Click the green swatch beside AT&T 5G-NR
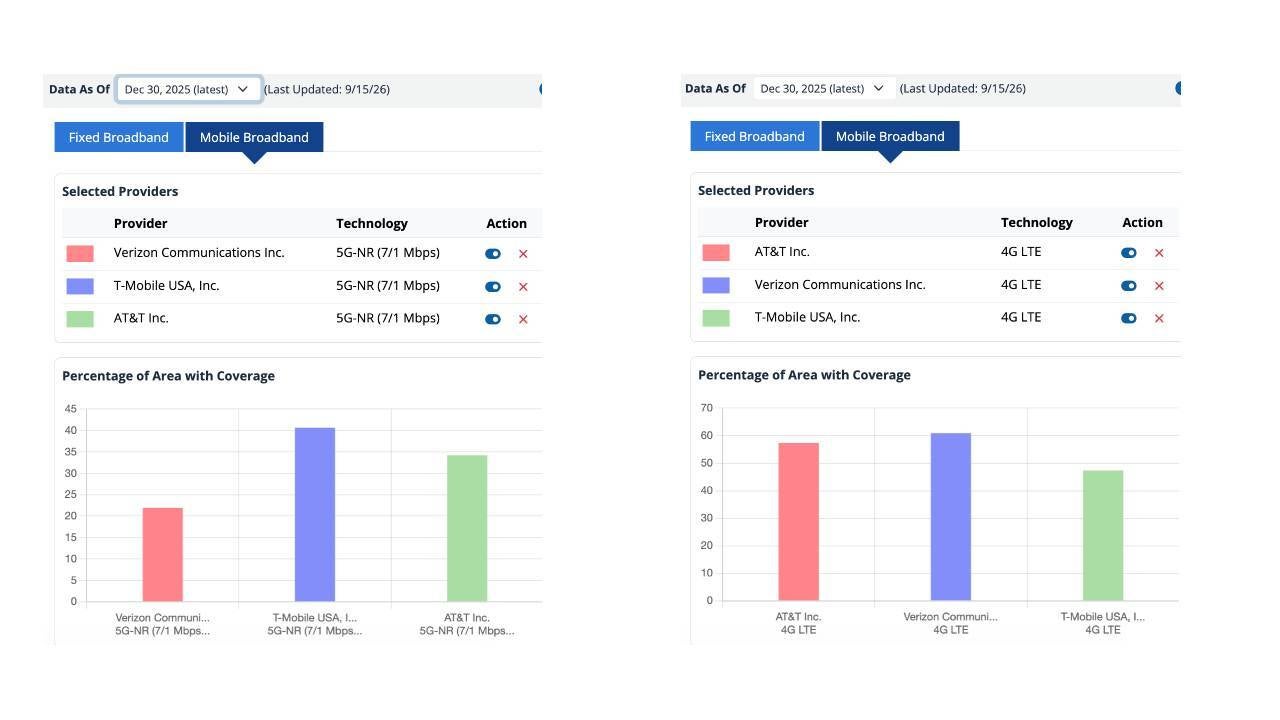Screen dimensions: 1280x720 pos(80,320)
